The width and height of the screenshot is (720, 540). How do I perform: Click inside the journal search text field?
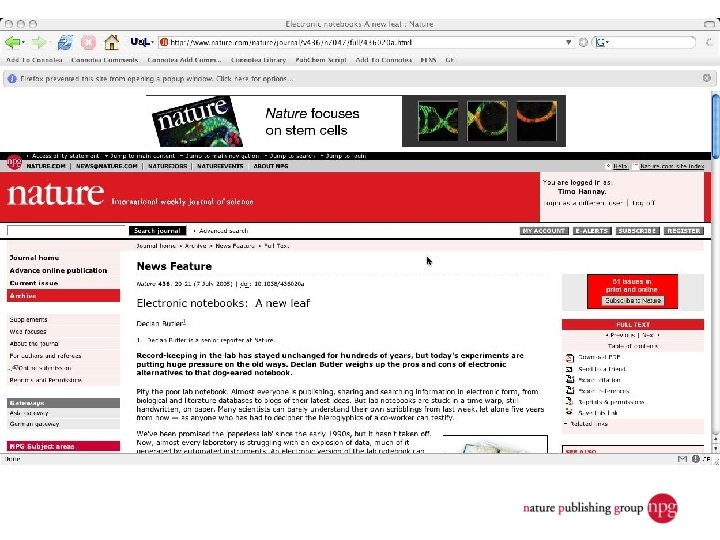tap(66, 231)
